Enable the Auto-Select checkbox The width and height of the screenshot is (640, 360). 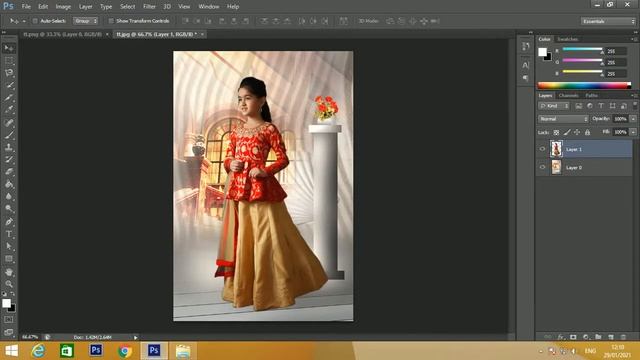[x=35, y=21]
